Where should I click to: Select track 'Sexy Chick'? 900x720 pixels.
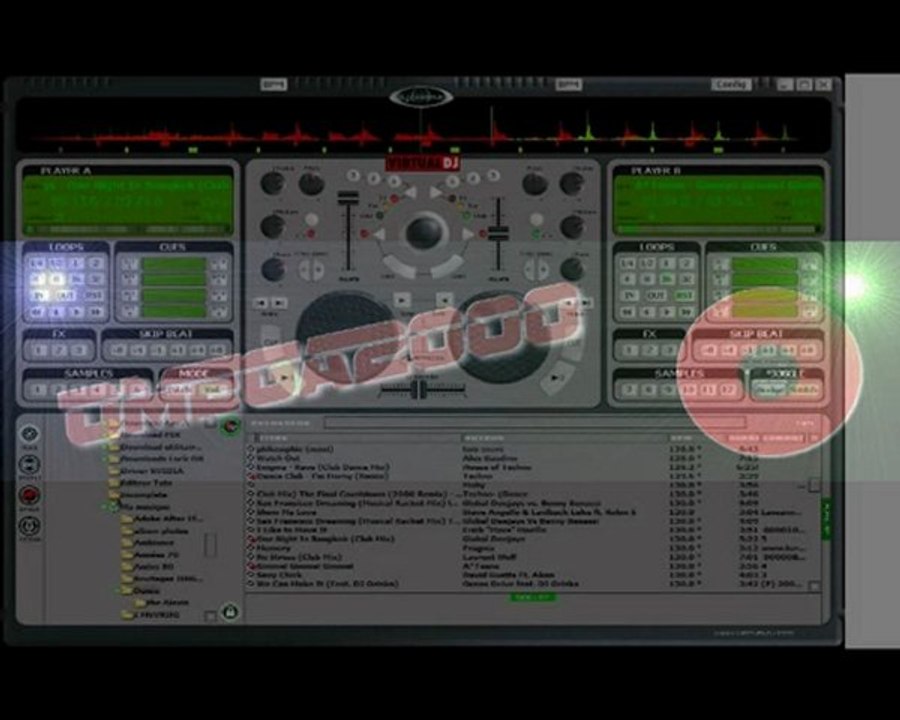(279, 575)
